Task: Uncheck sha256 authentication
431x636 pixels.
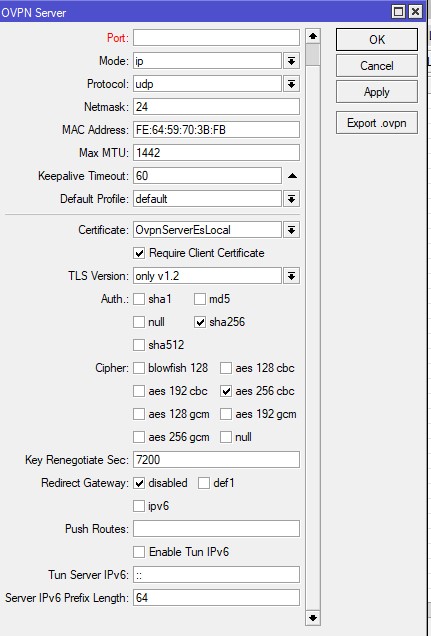Action: click(x=200, y=322)
